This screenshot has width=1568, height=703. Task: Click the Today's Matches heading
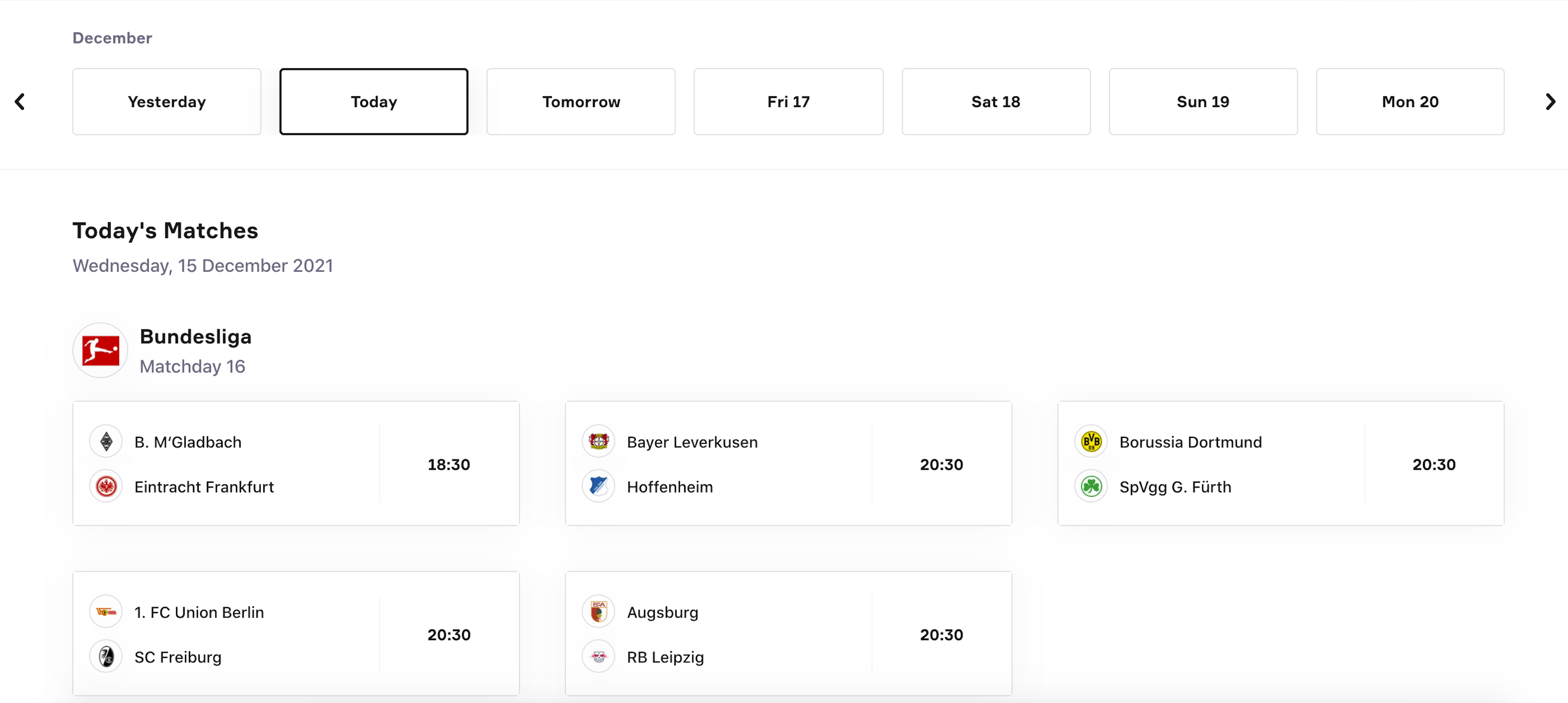(165, 230)
